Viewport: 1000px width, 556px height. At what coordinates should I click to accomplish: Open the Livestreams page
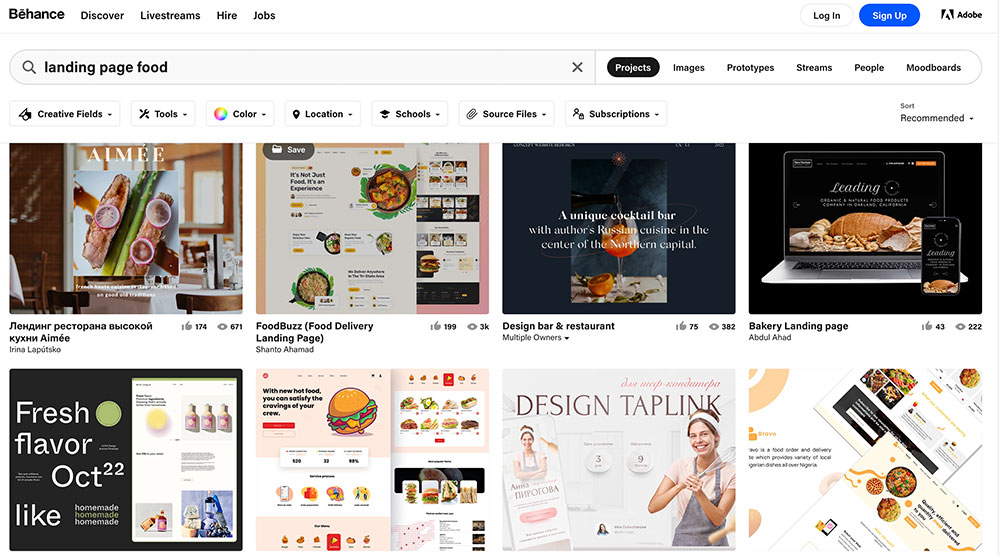(170, 15)
